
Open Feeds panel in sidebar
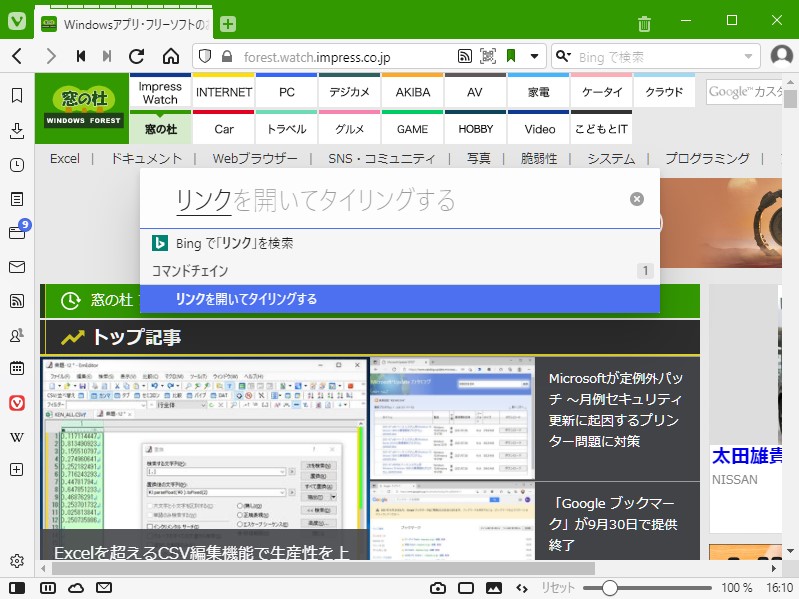(x=17, y=301)
